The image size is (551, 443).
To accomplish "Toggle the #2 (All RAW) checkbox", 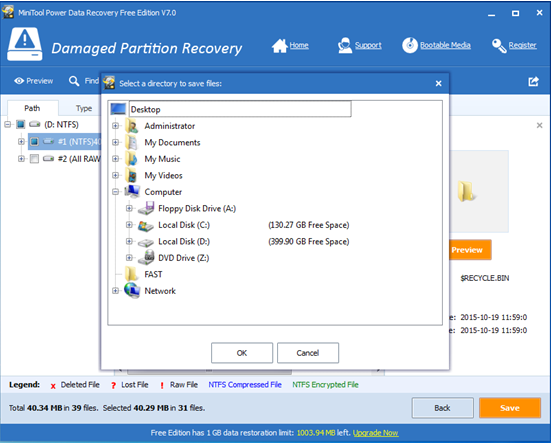I will pyautogui.click(x=34, y=159).
